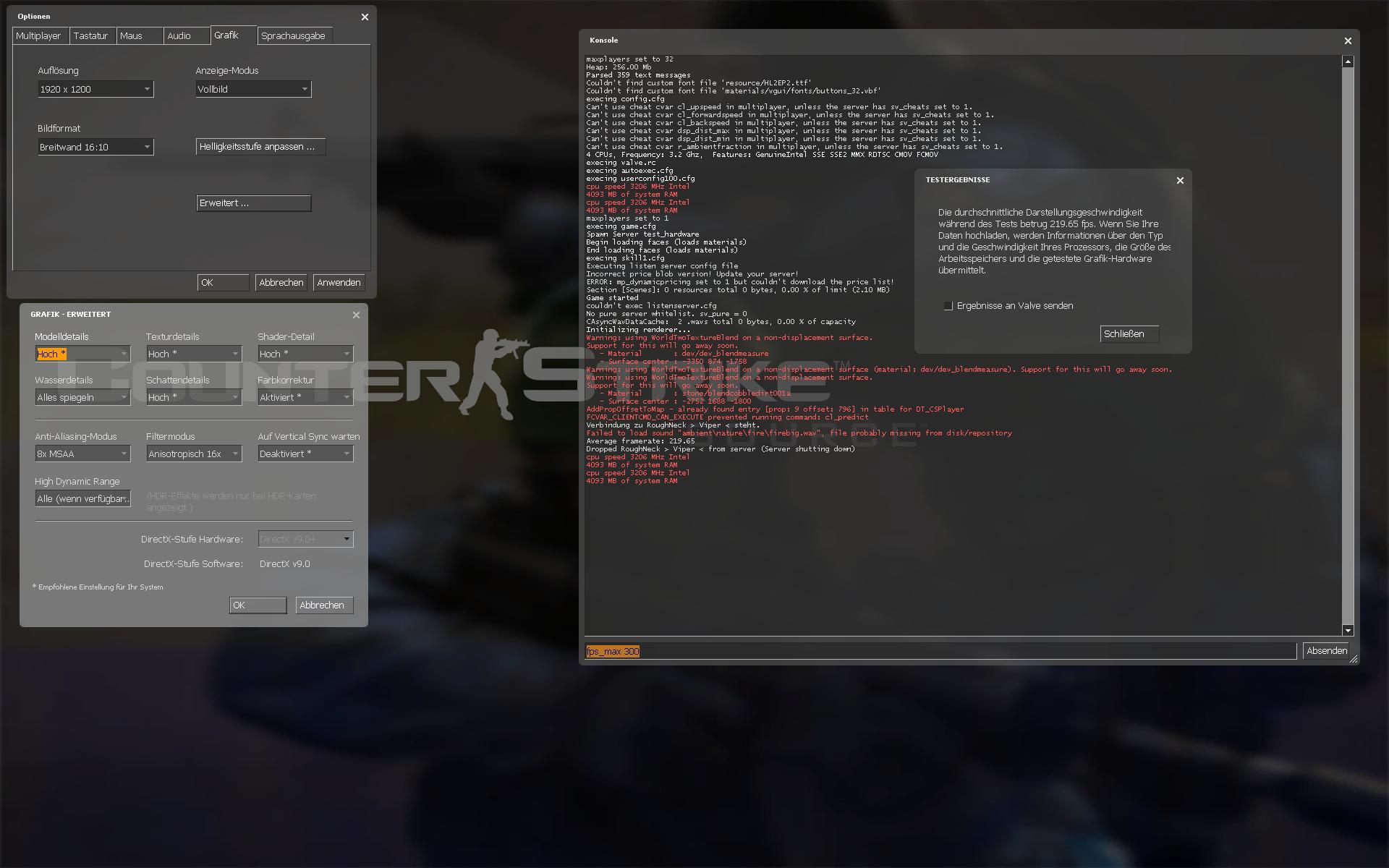The image size is (1389, 868).
Task: Click the console scrollbar down arrow
Action: tap(1348, 630)
